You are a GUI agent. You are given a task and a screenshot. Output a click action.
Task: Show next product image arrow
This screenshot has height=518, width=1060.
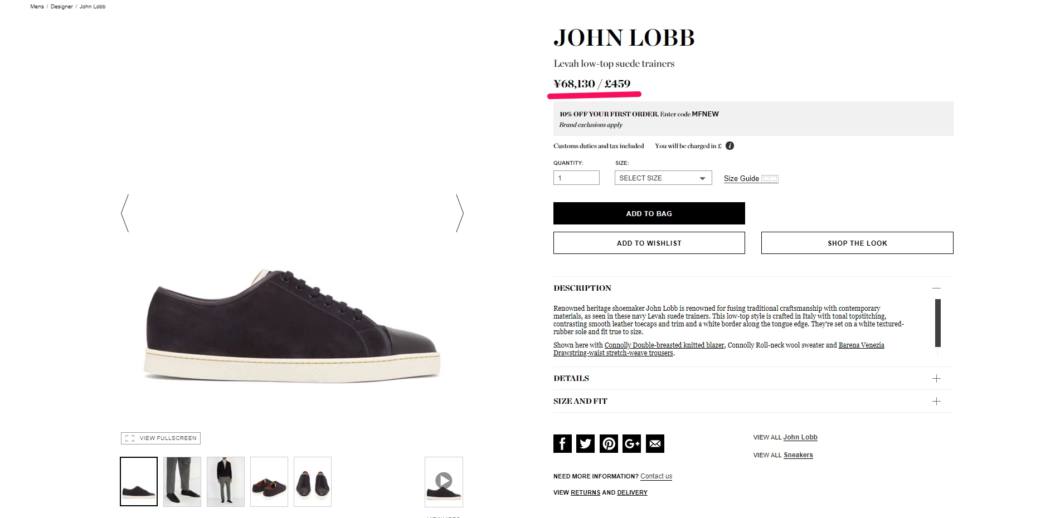[x=459, y=213]
